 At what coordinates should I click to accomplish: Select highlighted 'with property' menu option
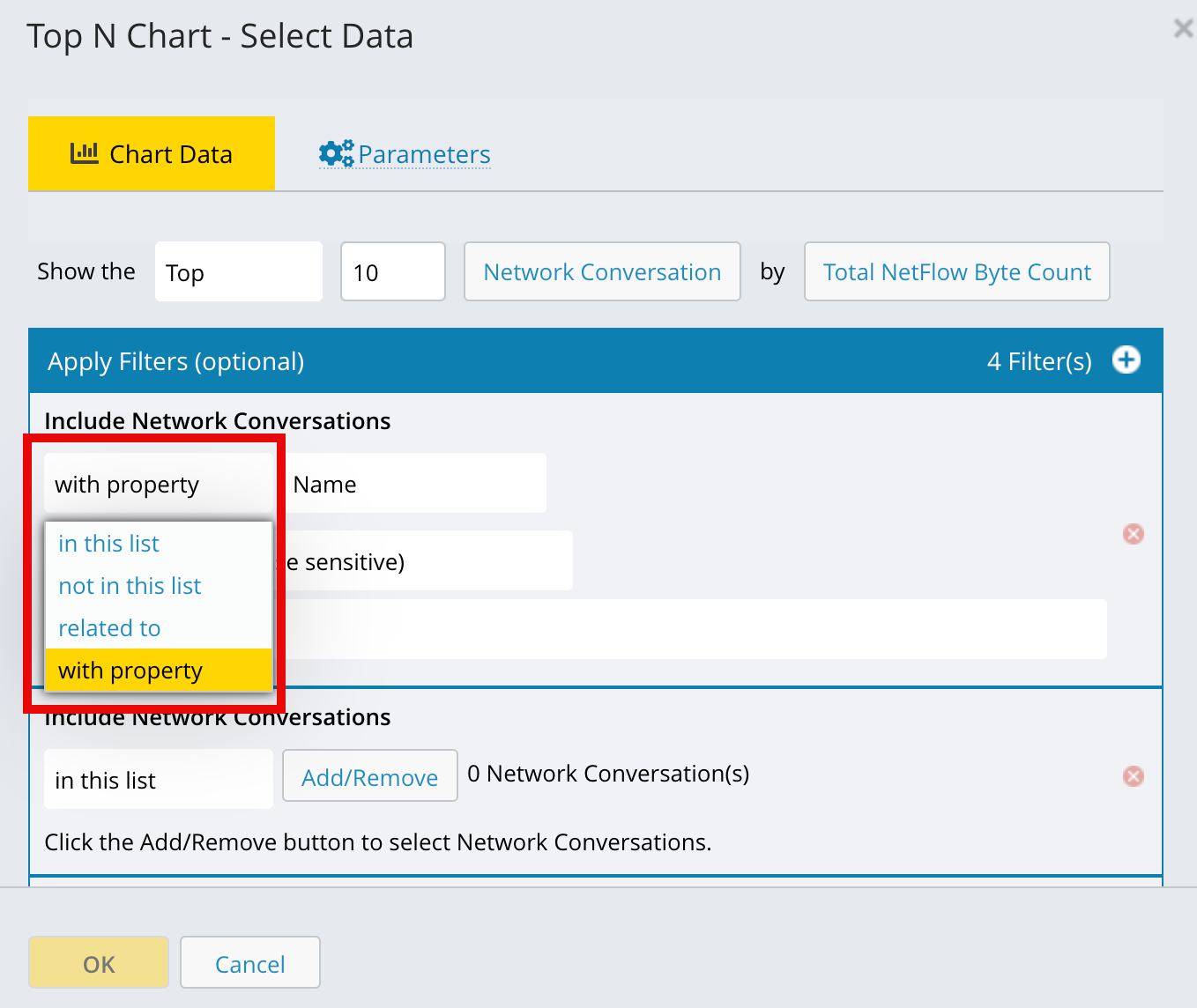[130, 671]
